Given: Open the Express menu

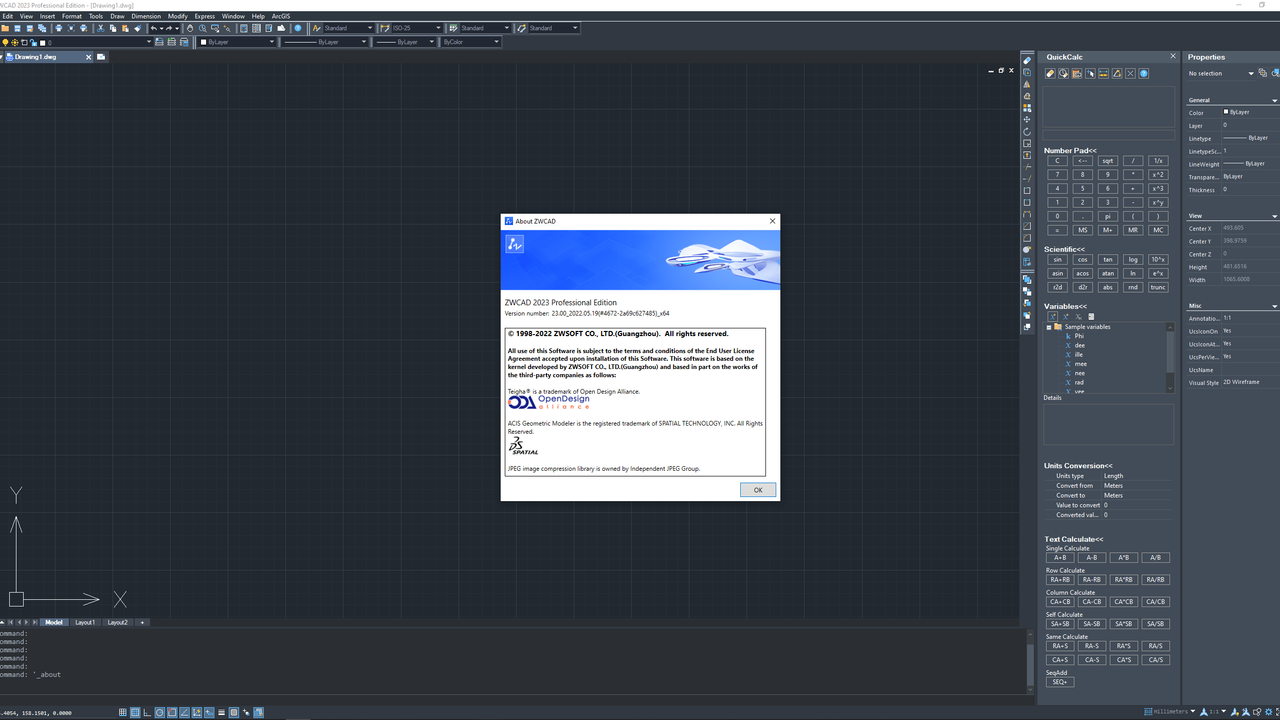Looking at the screenshot, I should pyautogui.click(x=205, y=16).
